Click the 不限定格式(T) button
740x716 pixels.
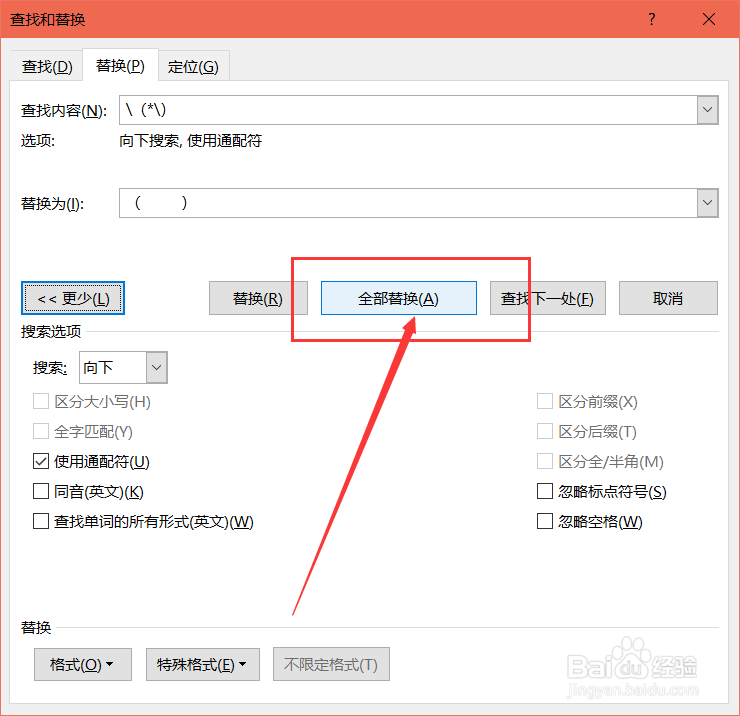tap(331, 665)
